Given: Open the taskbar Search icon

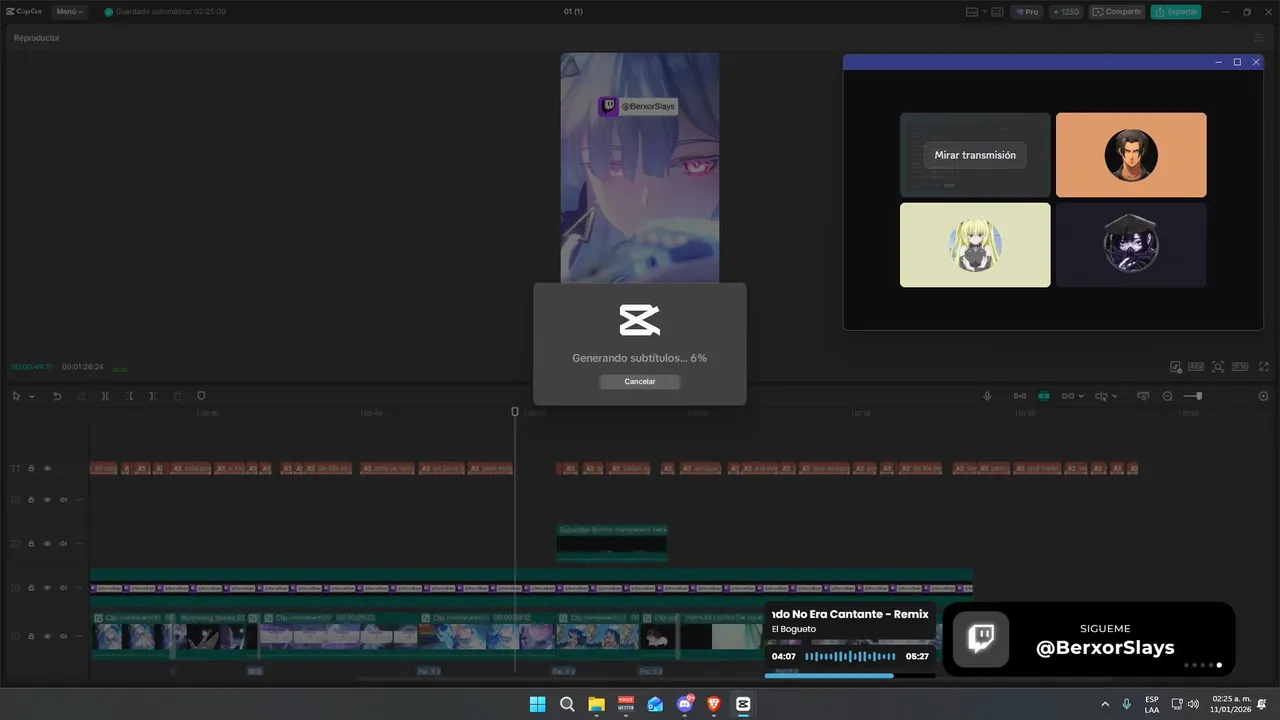Looking at the screenshot, I should (x=567, y=704).
